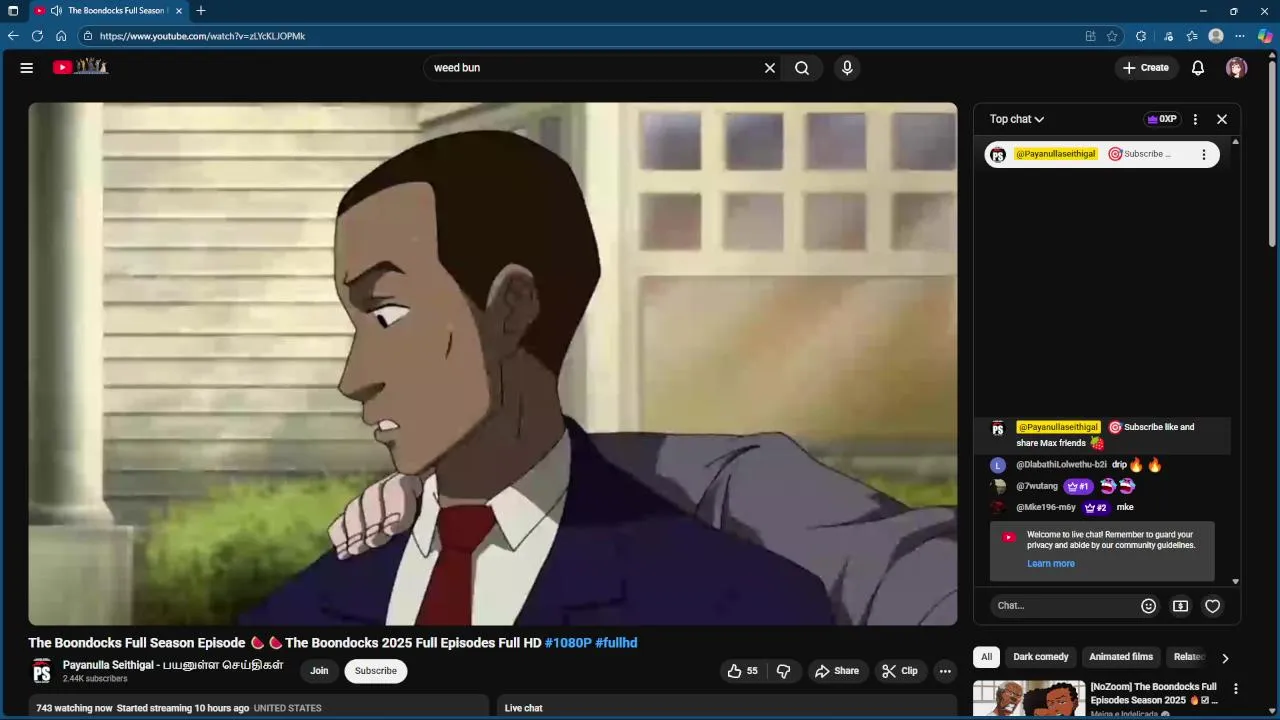Screen dimensions: 1280x720
Task: Open the browser favorites list
Action: pos(1192,36)
